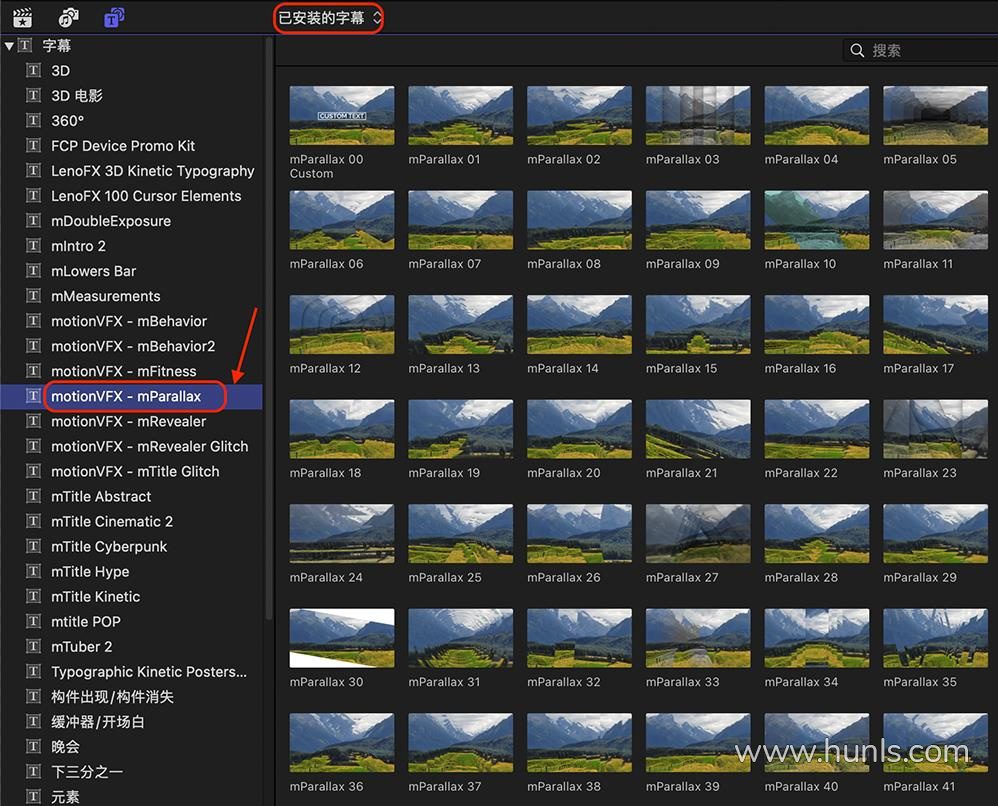The image size is (998, 806).
Task: Select the 3D 电影 category
Action: (77, 95)
